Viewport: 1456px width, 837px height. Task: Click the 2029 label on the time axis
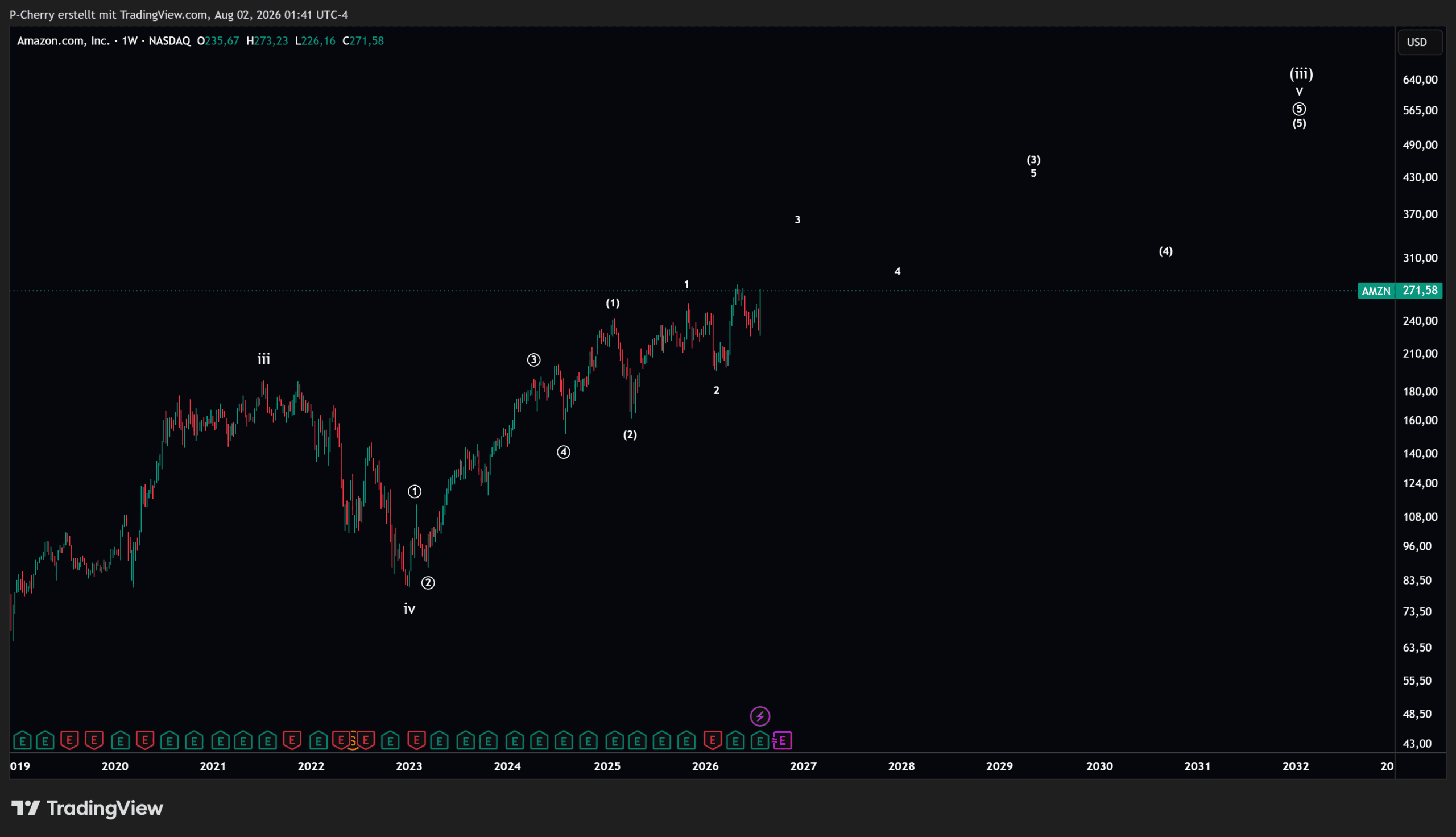(1000, 766)
